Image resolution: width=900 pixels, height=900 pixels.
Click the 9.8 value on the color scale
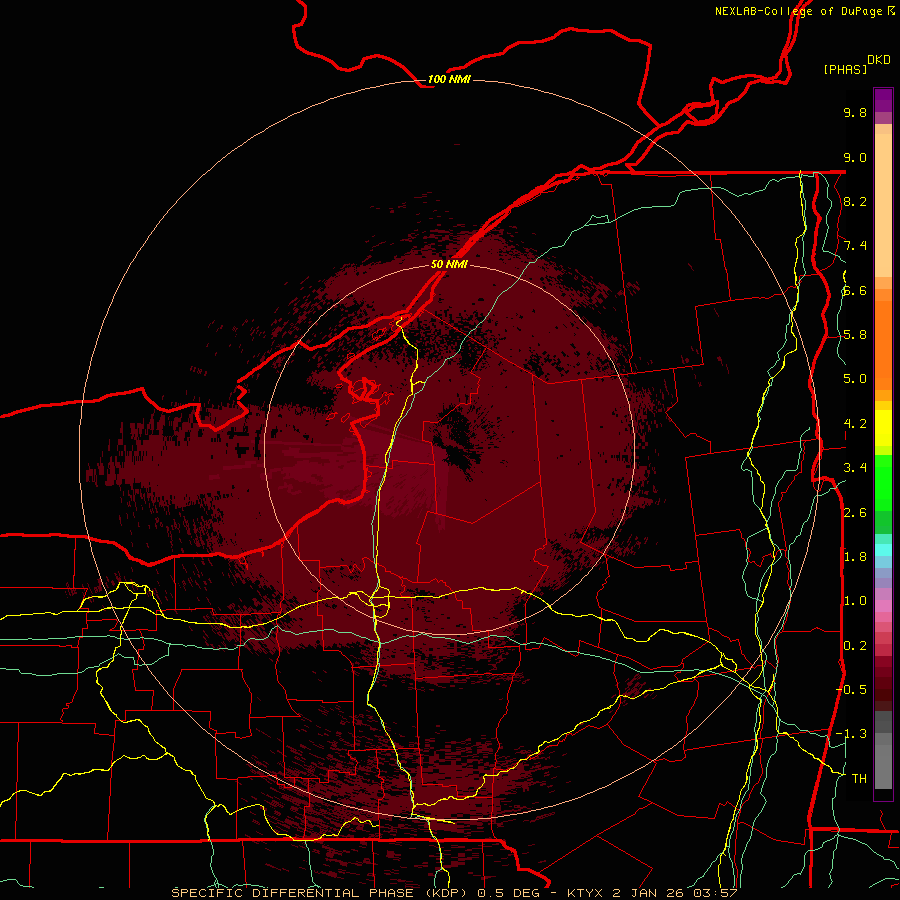coord(855,112)
